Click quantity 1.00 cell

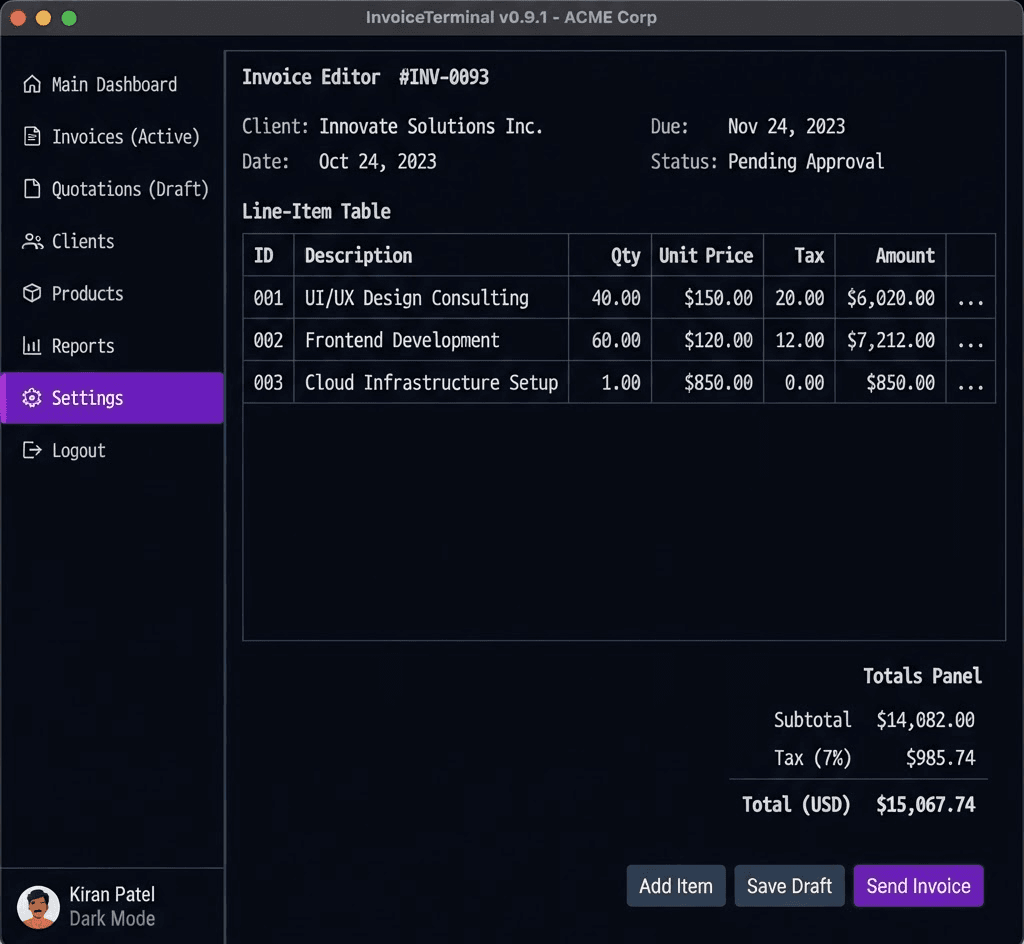[610, 383]
